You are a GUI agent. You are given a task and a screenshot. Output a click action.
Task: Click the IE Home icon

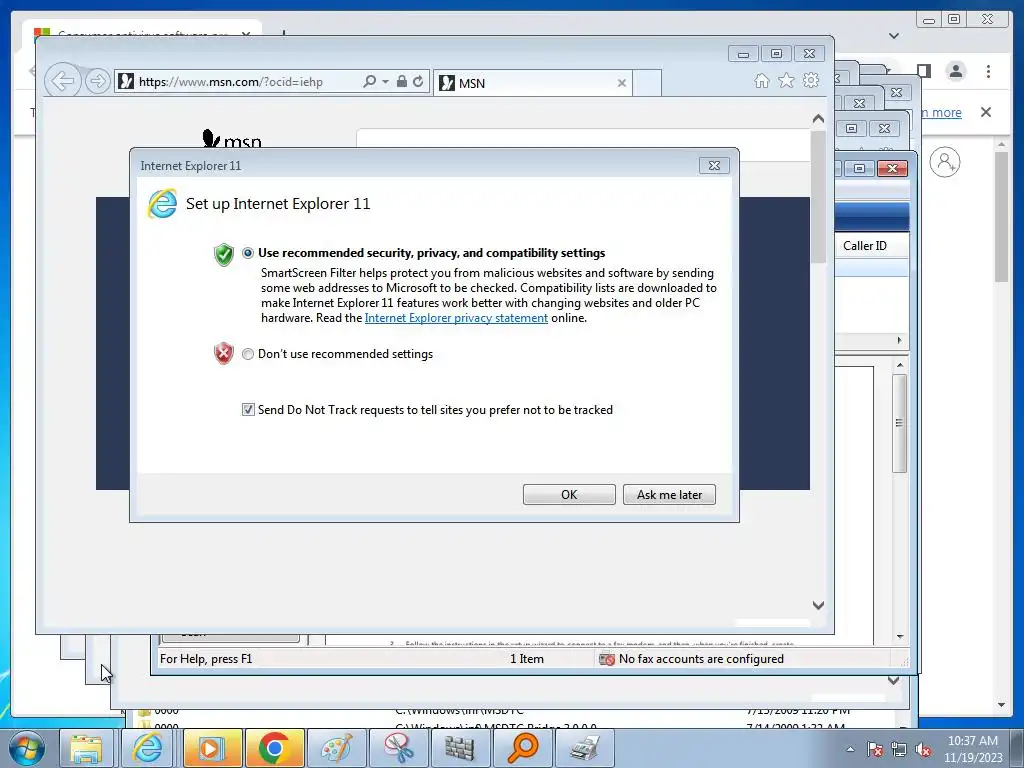click(x=761, y=80)
